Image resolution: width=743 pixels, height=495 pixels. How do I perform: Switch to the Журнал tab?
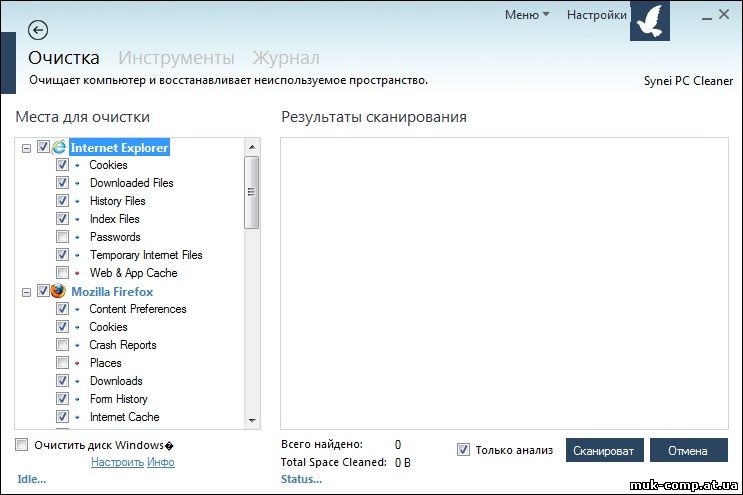point(286,58)
